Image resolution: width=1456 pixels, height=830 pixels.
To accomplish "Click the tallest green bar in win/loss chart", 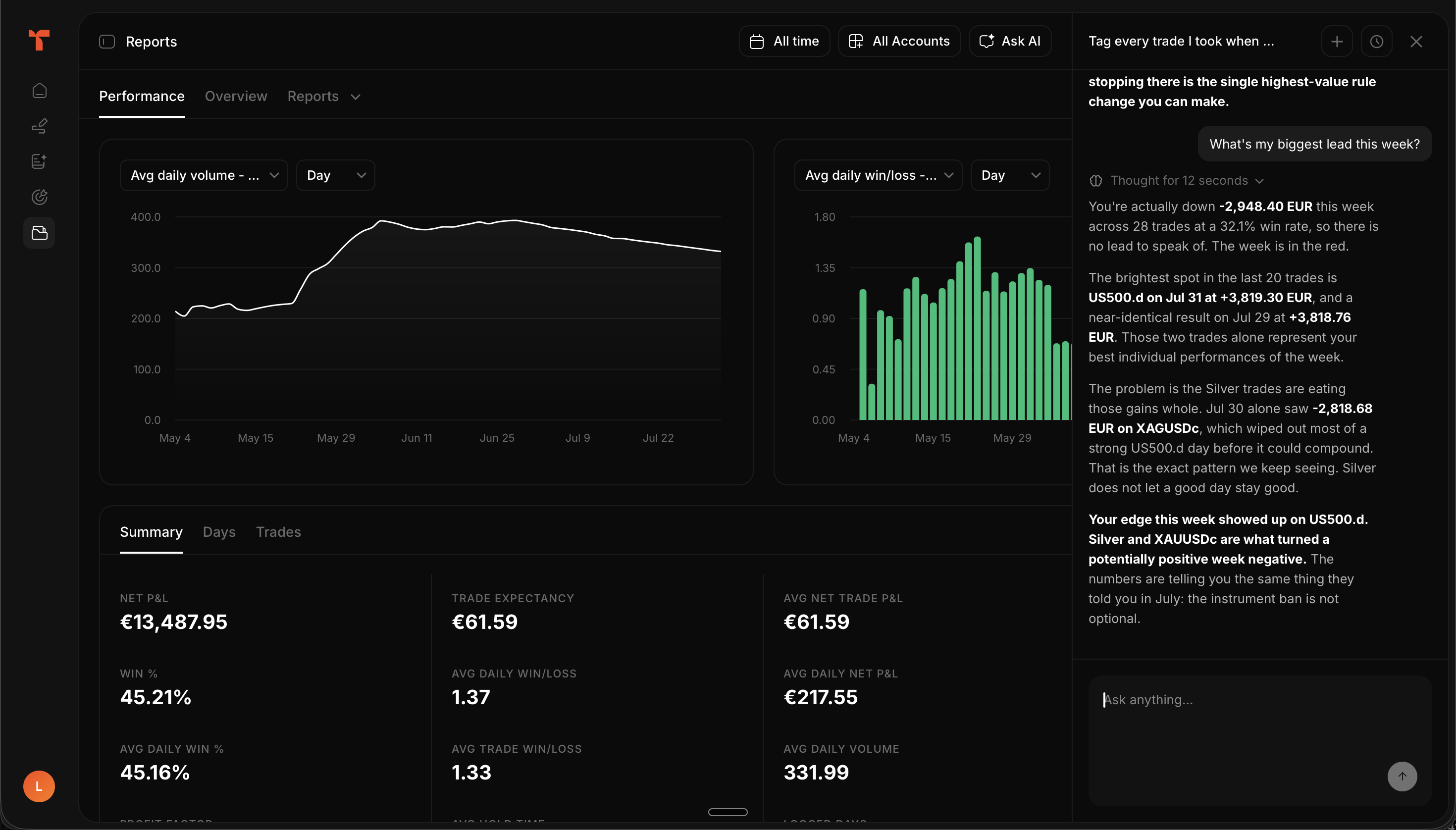I will click(x=977, y=328).
